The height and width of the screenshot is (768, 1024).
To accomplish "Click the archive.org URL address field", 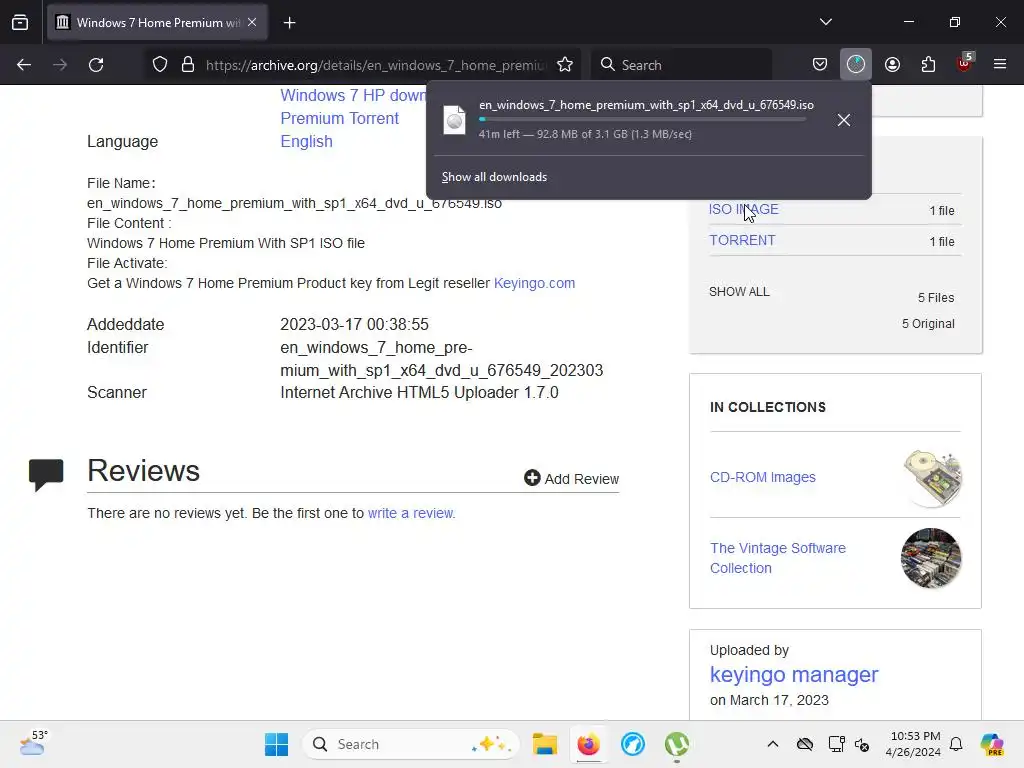I will (x=376, y=65).
